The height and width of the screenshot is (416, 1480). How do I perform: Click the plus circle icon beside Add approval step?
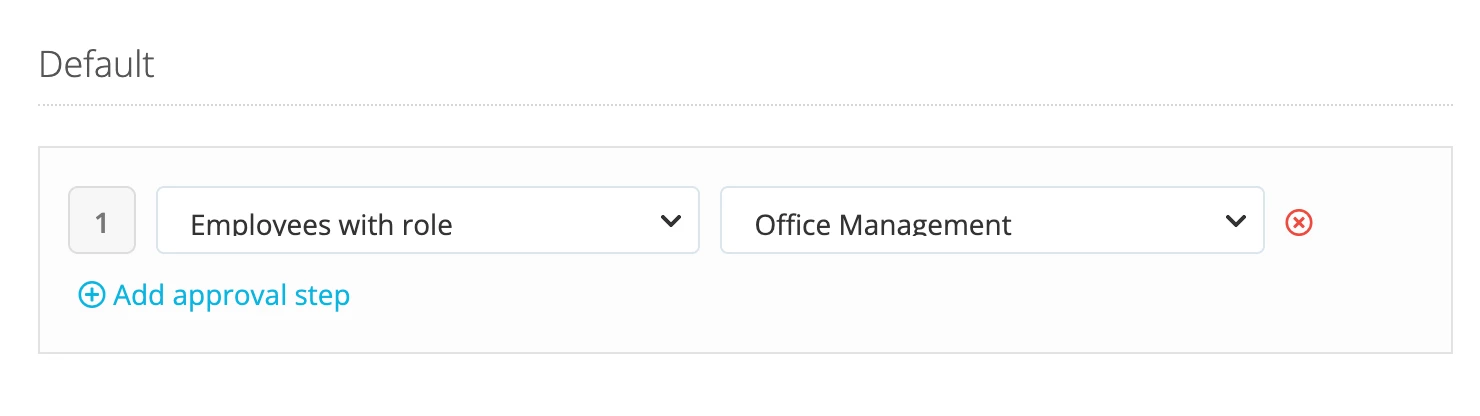tap(91, 295)
